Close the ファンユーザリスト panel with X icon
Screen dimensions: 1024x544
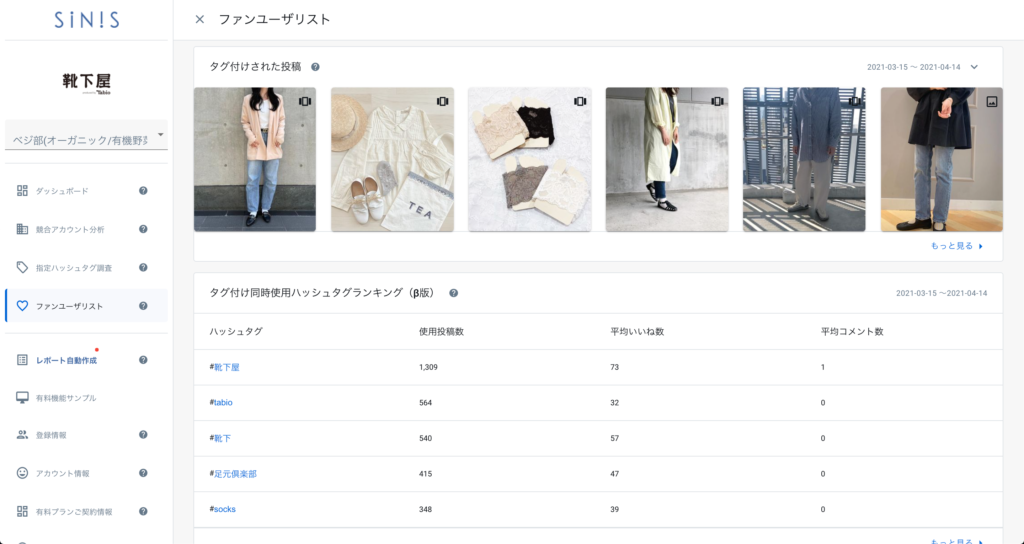200,20
